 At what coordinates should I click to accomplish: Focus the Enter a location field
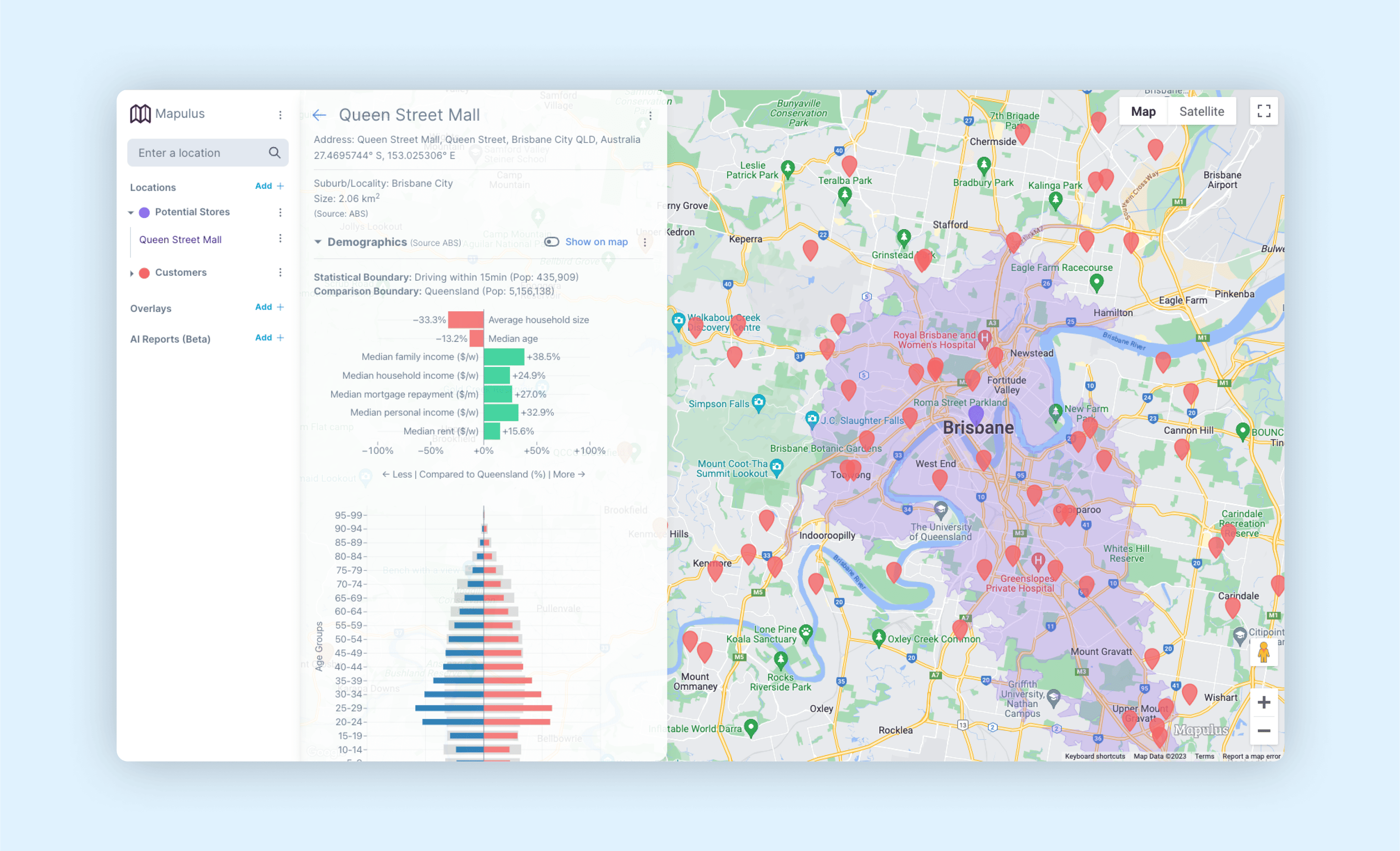(208, 153)
